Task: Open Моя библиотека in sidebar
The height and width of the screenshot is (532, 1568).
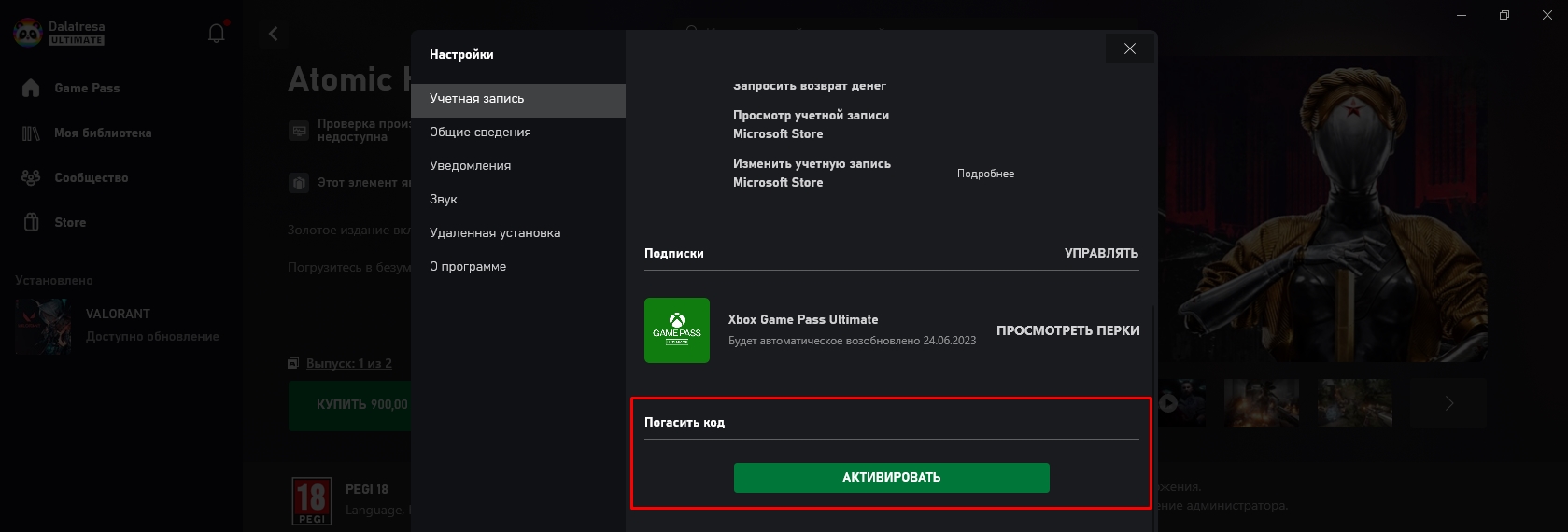Action: point(103,133)
